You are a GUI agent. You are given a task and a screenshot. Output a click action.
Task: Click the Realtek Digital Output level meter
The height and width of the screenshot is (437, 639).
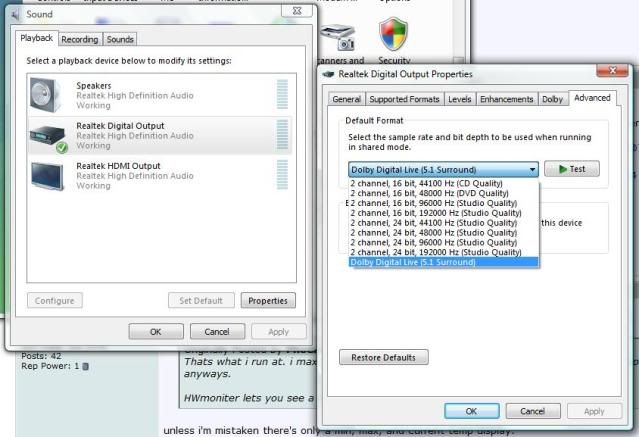point(282,135)
